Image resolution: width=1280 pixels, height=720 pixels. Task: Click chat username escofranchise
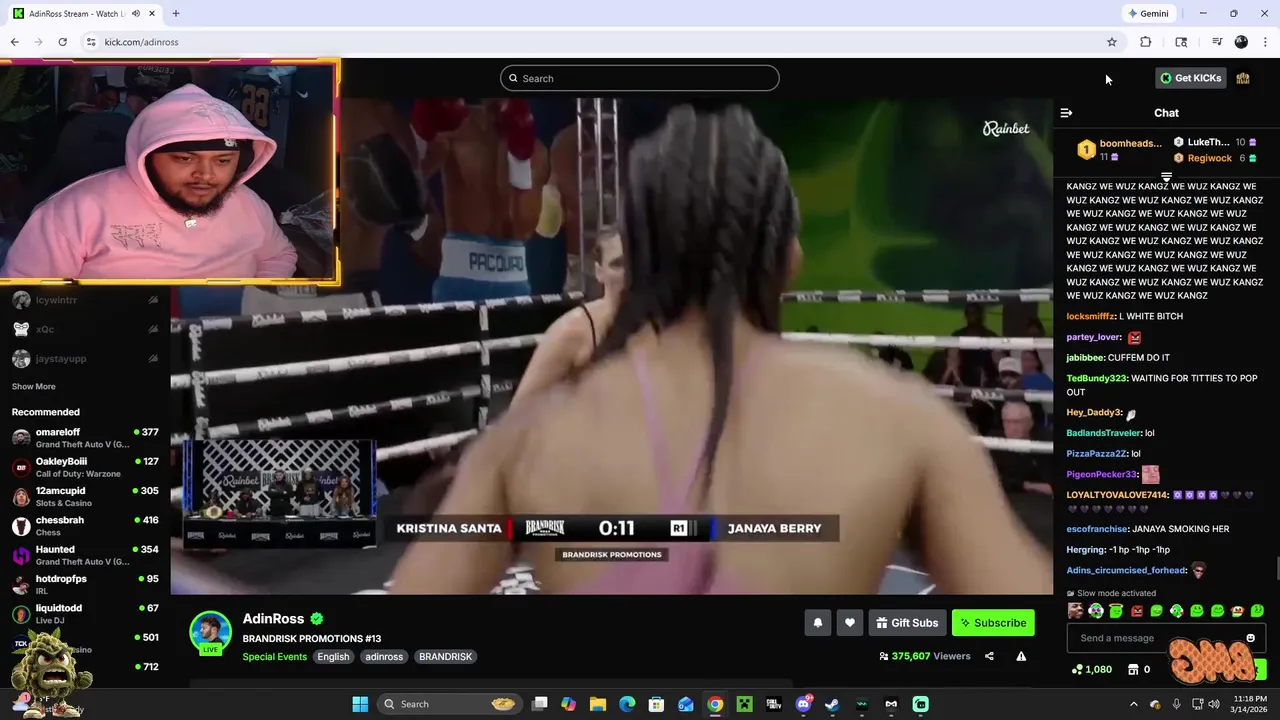click(x=1097, y=529)
